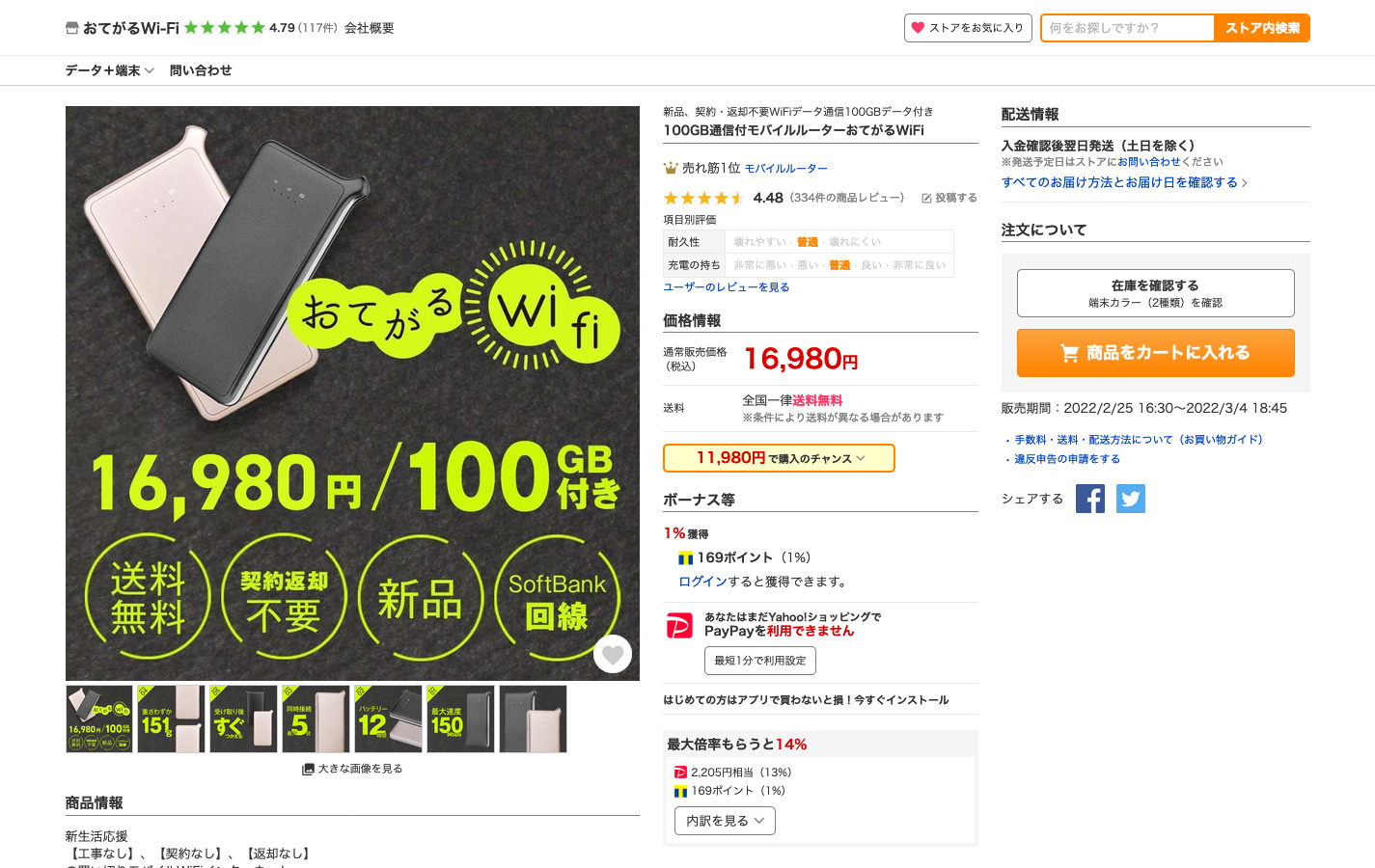The width and height of the screenshot is (1375, 868).
Task: Add product to cart with 商品をカートに入れる
Action: 1155,353
